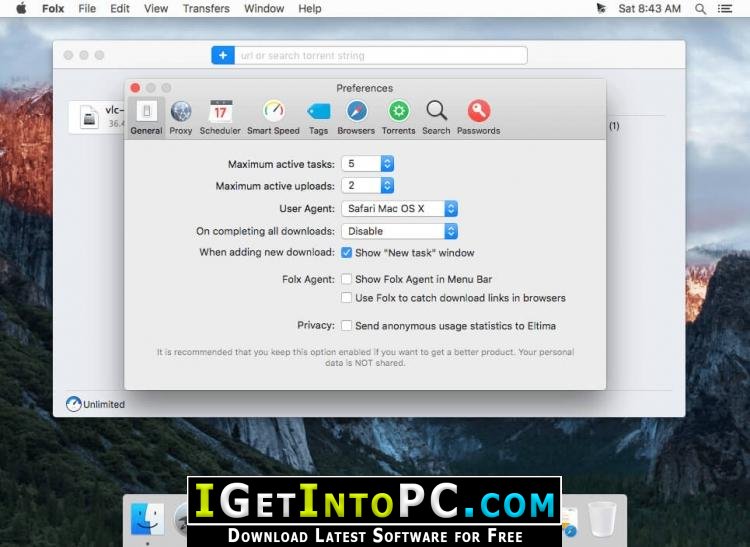Enable Send anonymous usage statistics to Eltima
This screenshot has height=547, width=750.
pyautogui.click(x=346, y=326)
